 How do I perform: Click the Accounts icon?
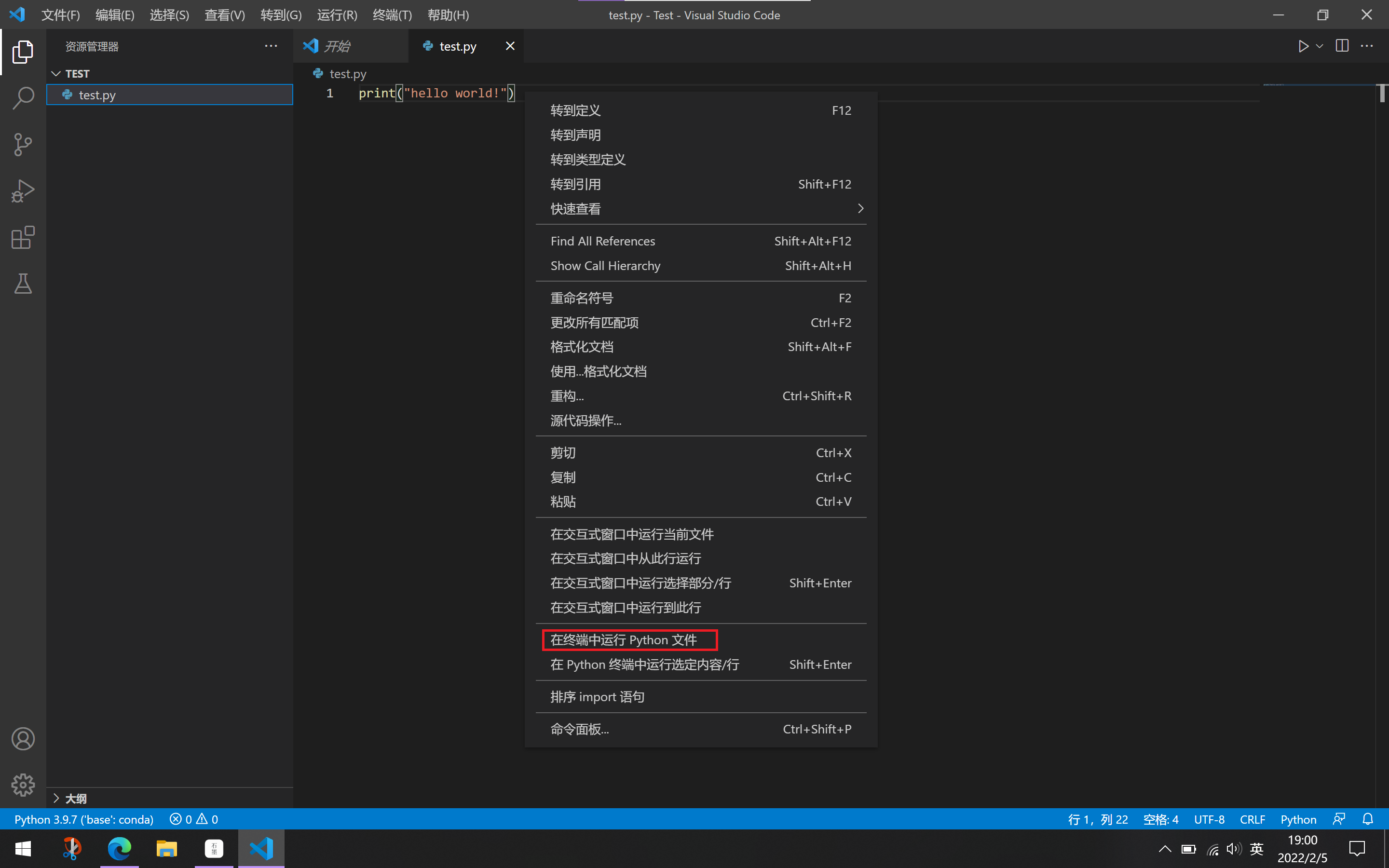click(x=23, y=739)
